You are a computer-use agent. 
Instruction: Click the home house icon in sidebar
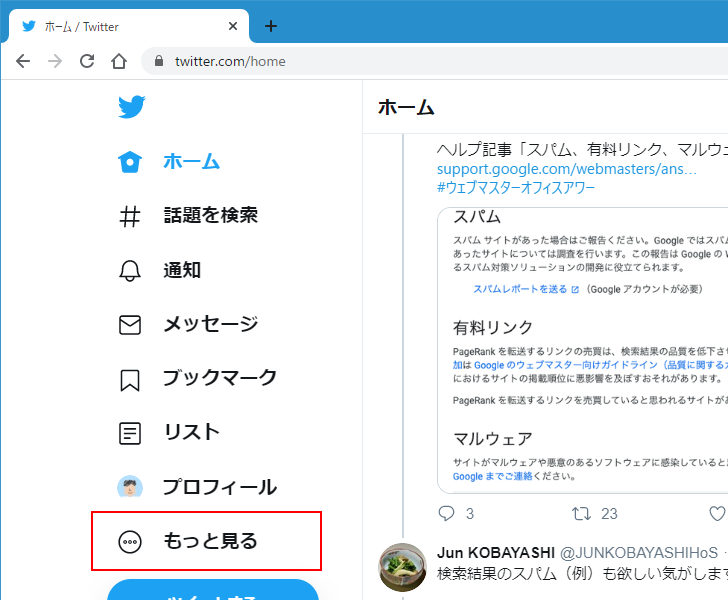130,162
